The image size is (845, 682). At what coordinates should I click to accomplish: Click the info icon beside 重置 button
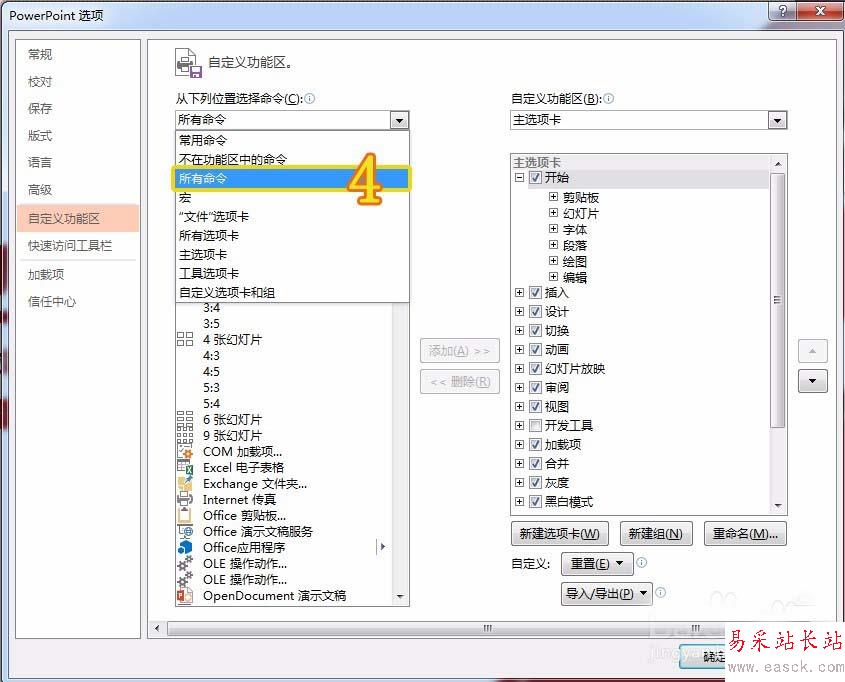point(641,562)
